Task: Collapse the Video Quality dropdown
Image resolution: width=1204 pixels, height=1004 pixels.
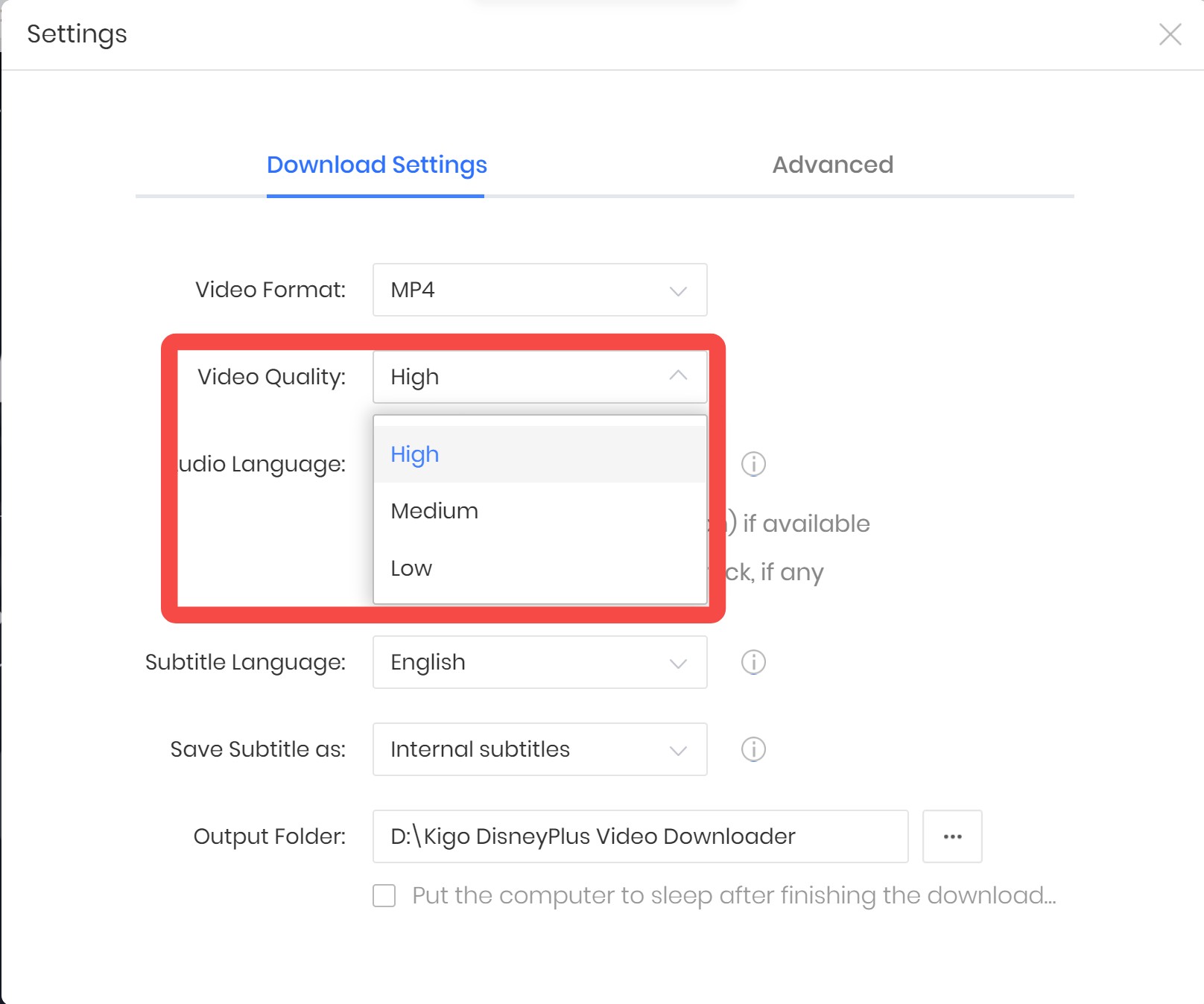Action: pyautogui.click(x=539, y=377)
